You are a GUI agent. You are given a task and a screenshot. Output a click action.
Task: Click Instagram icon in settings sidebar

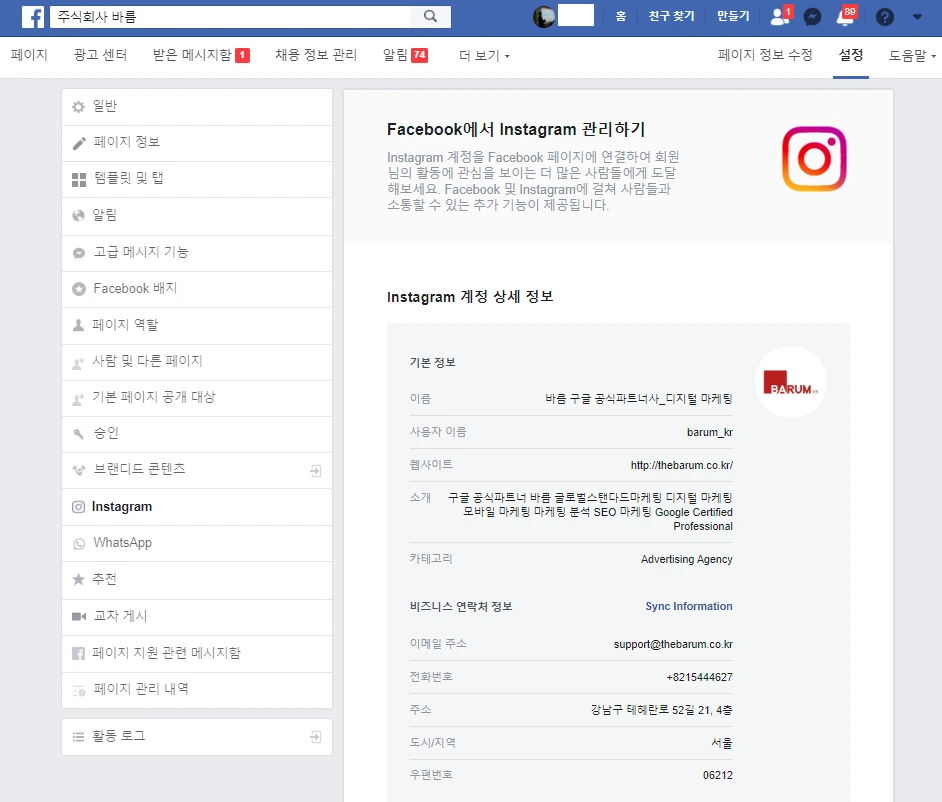78,507
